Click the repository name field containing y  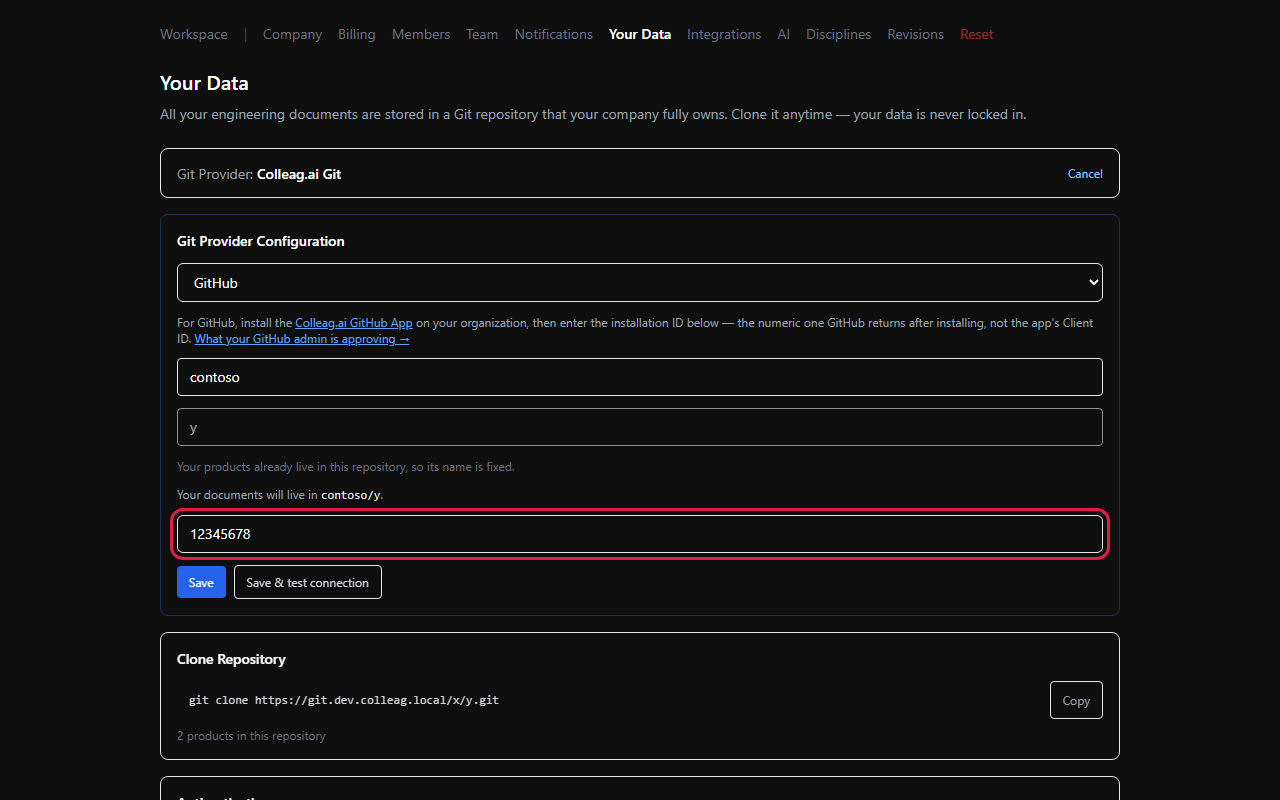point(640,427)
